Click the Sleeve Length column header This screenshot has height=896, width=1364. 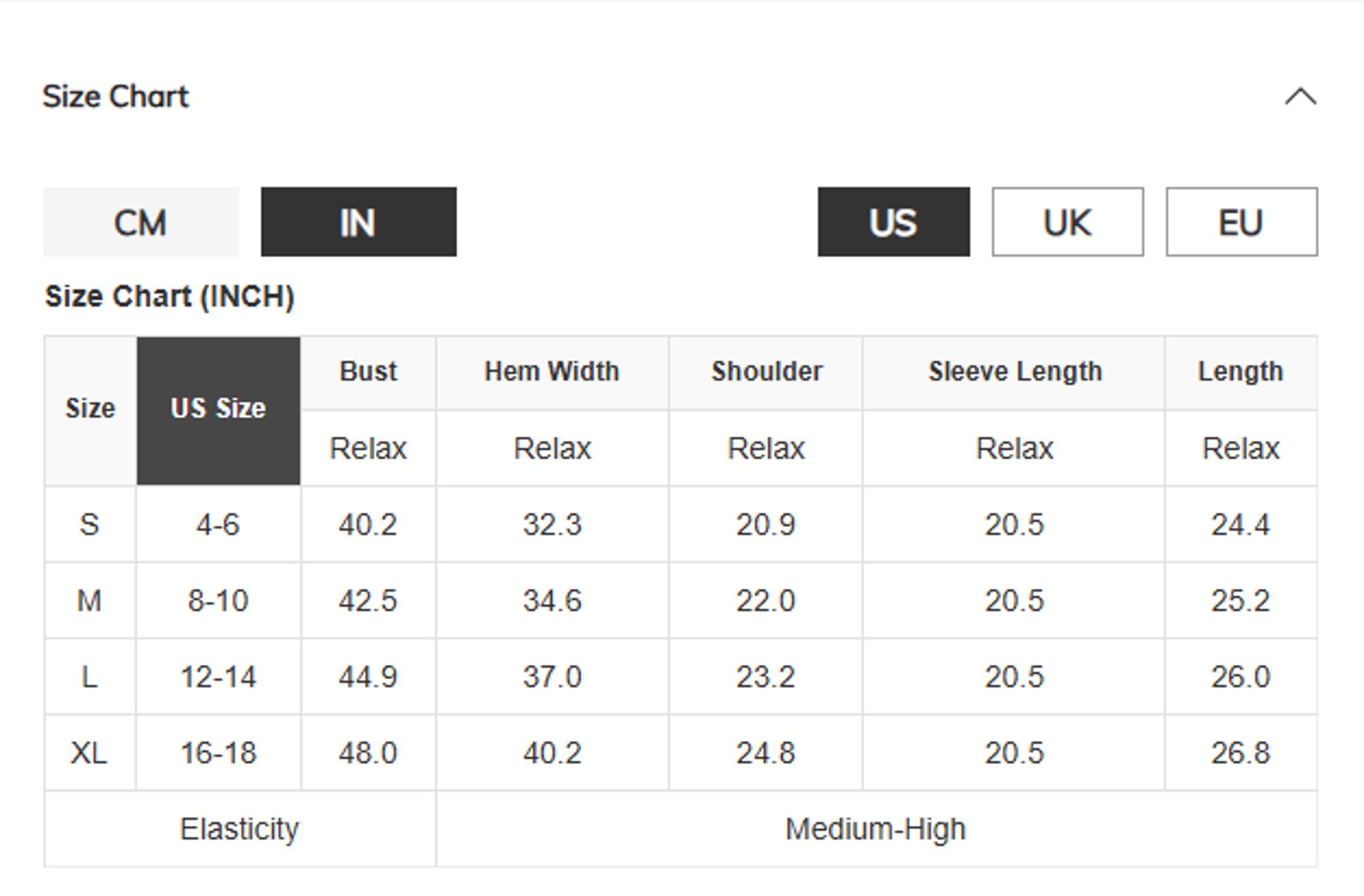pos(1014,372)
